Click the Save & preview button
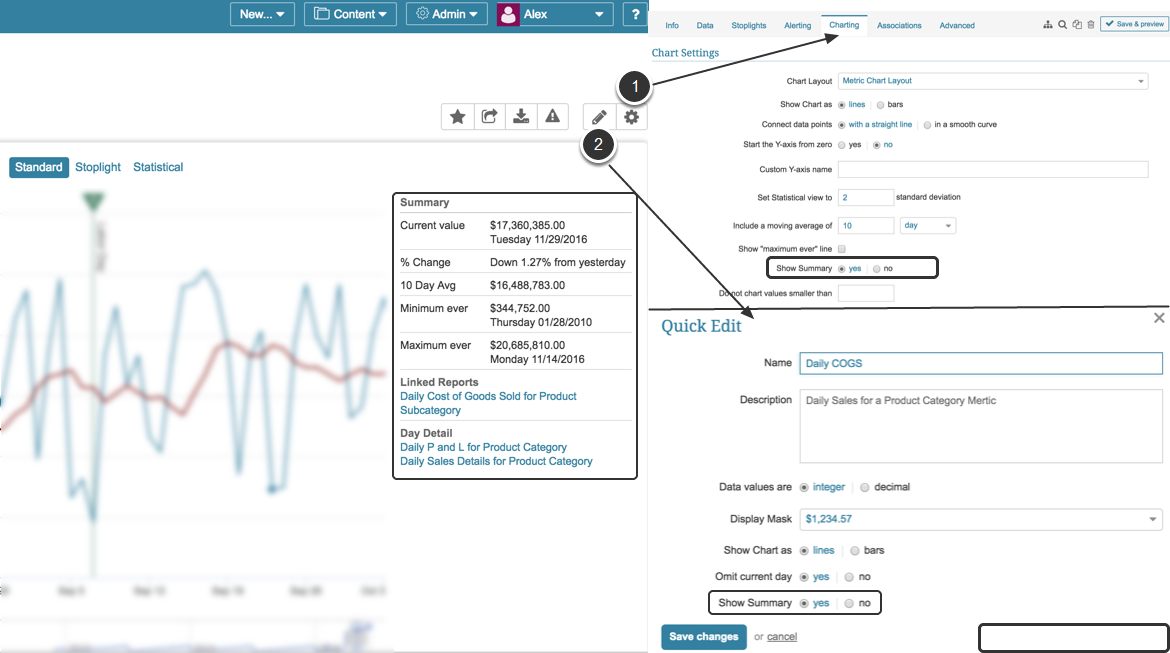Image resolution: width=1170 pixels, height=653 pixels. (1134, 24)
